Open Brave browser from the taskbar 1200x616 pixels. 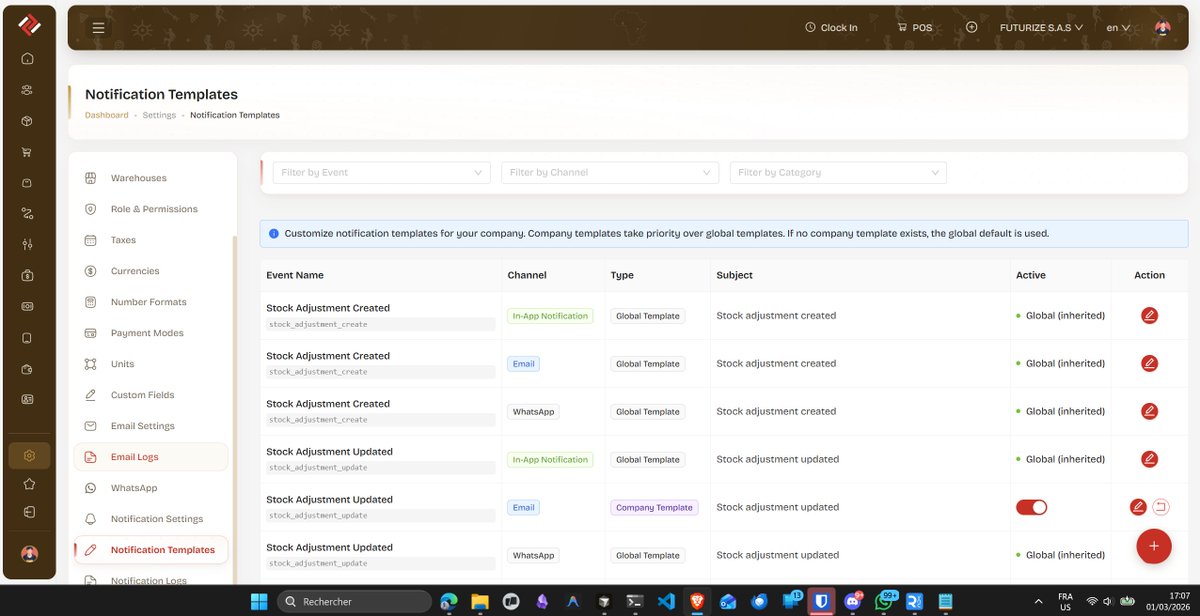coord(697,601)
